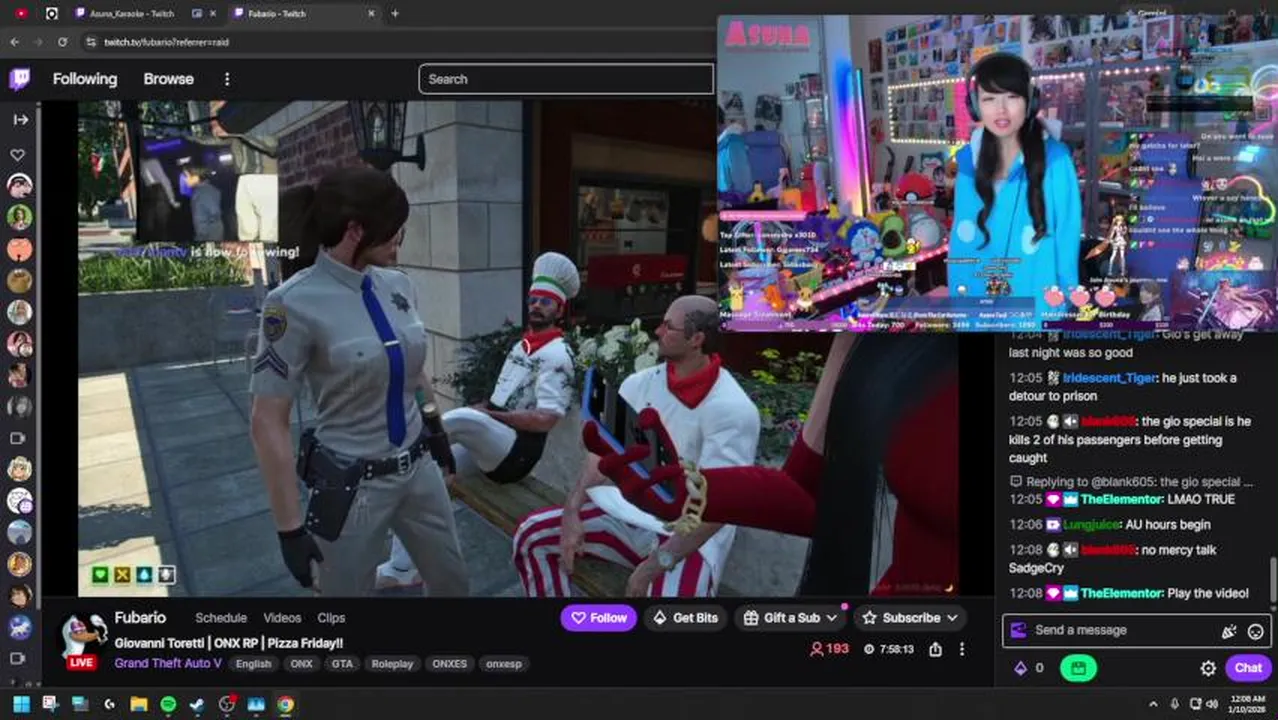Open the taskbar clock showing 12:08 AM

pos(1247,705)
